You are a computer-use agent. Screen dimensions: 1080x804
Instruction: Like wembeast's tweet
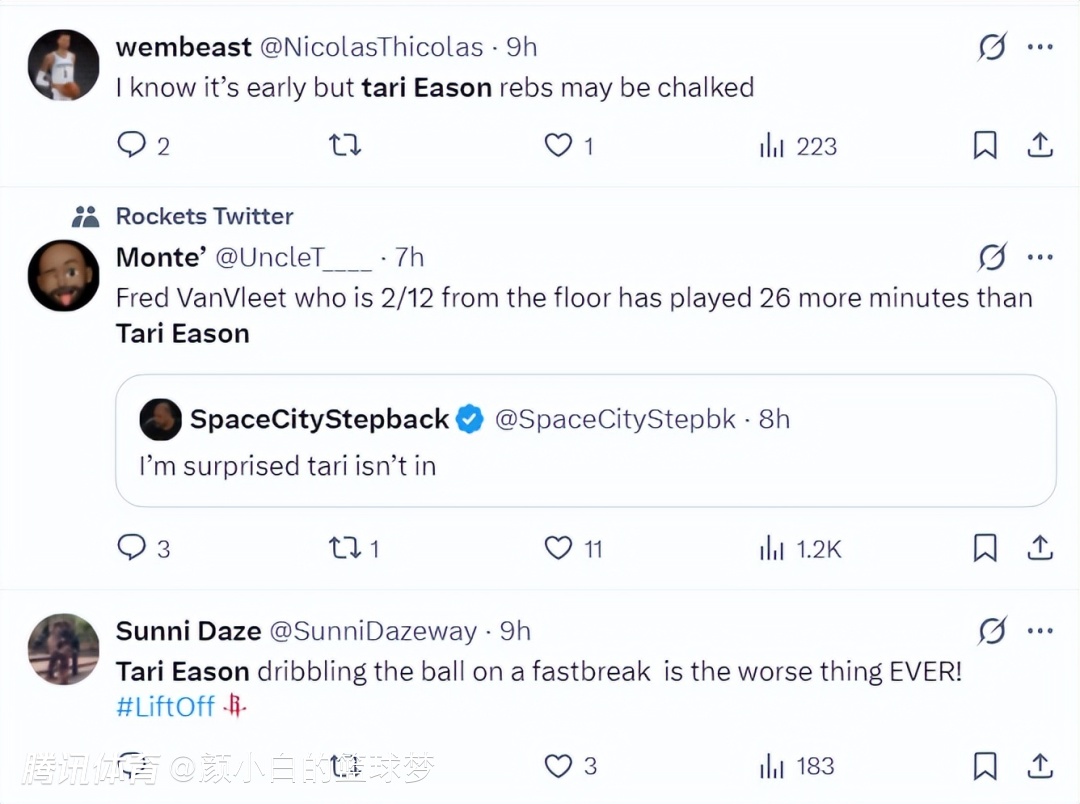pos(557,146)
